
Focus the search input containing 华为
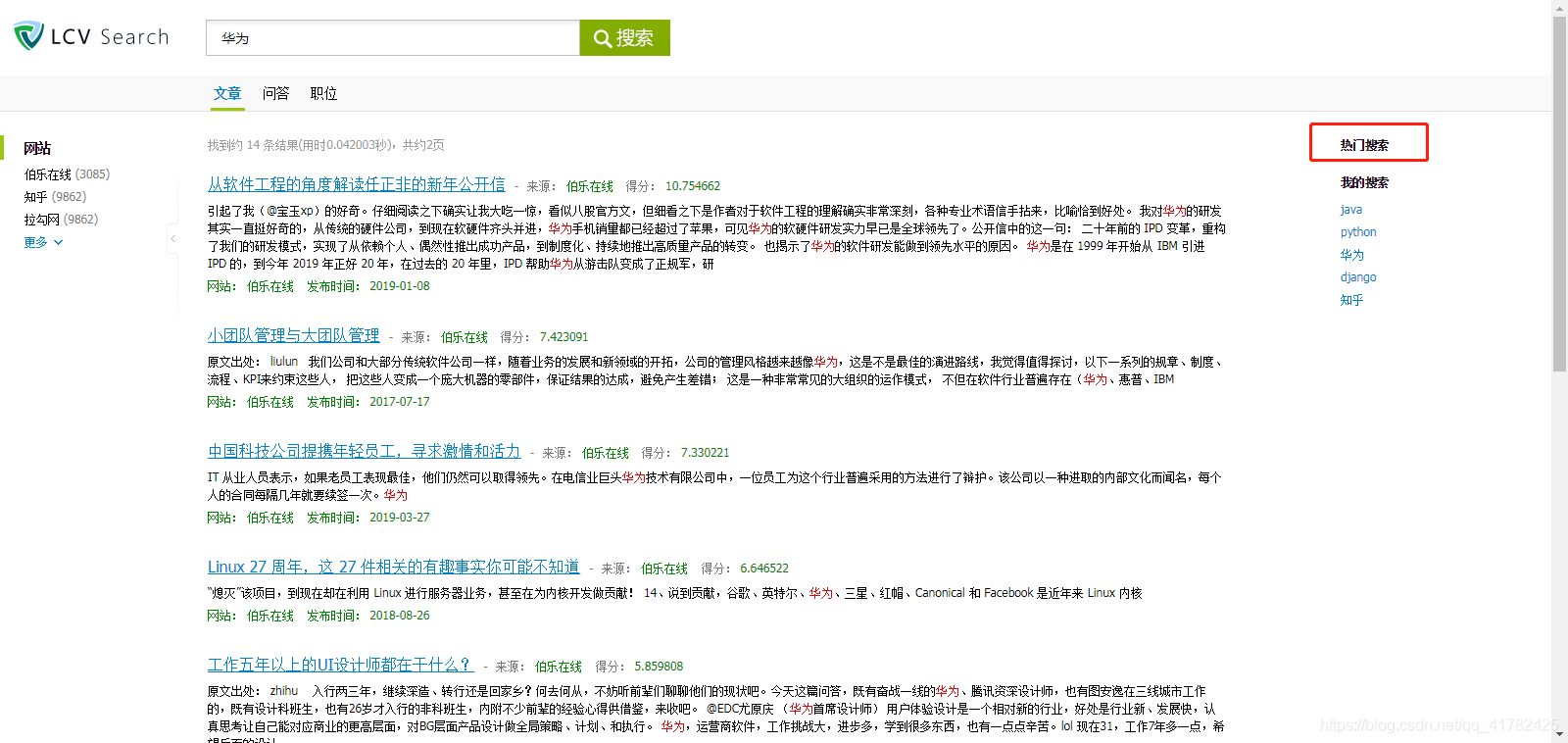pyautogui.click(x=393, y=37)
